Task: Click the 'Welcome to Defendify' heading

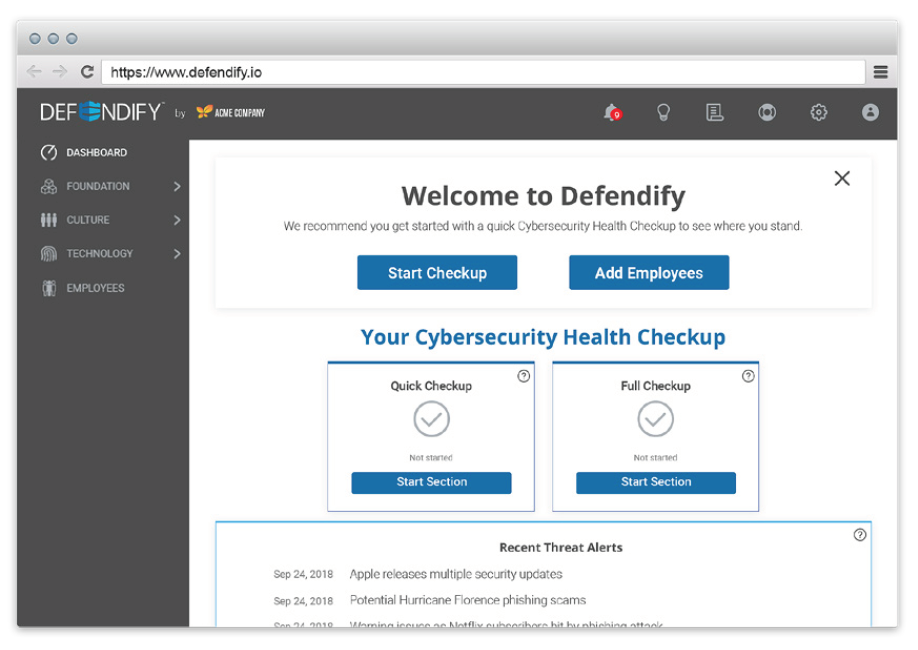Action: click(x=543, y=196)
